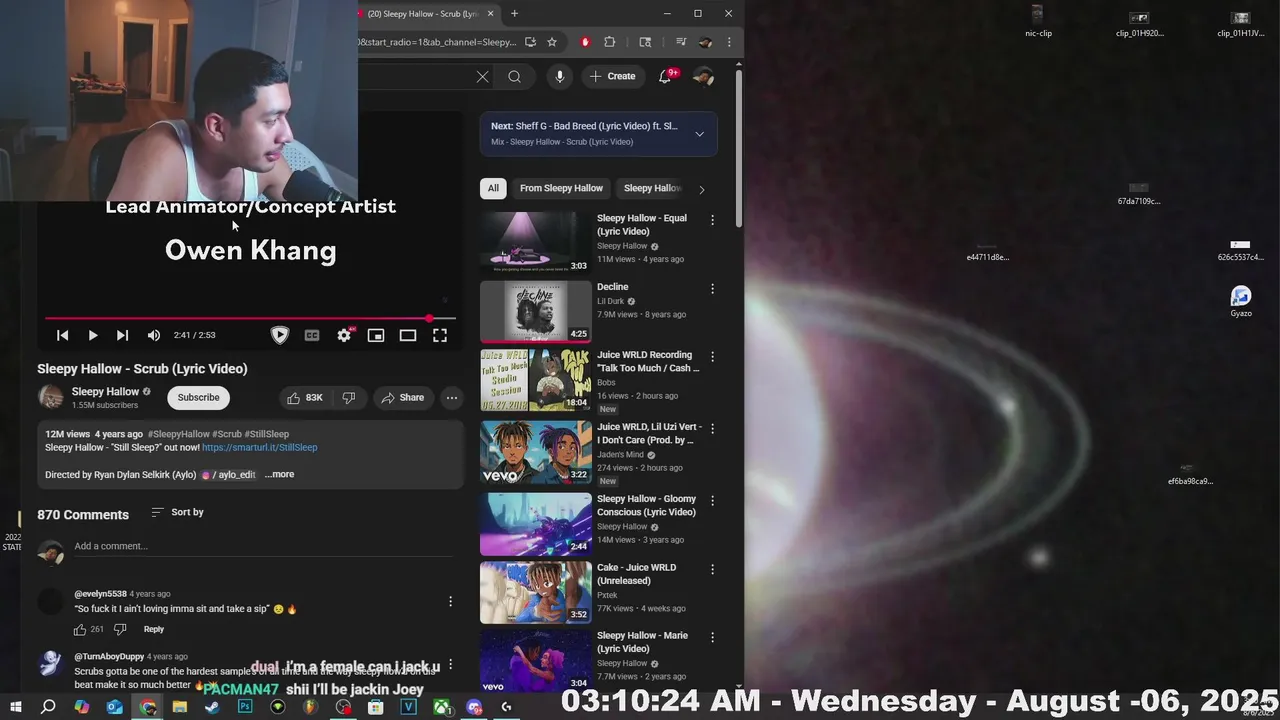This screenshot has width=1280, height=720.
Task: Show more filter chips with arrow
Action: 701,189
